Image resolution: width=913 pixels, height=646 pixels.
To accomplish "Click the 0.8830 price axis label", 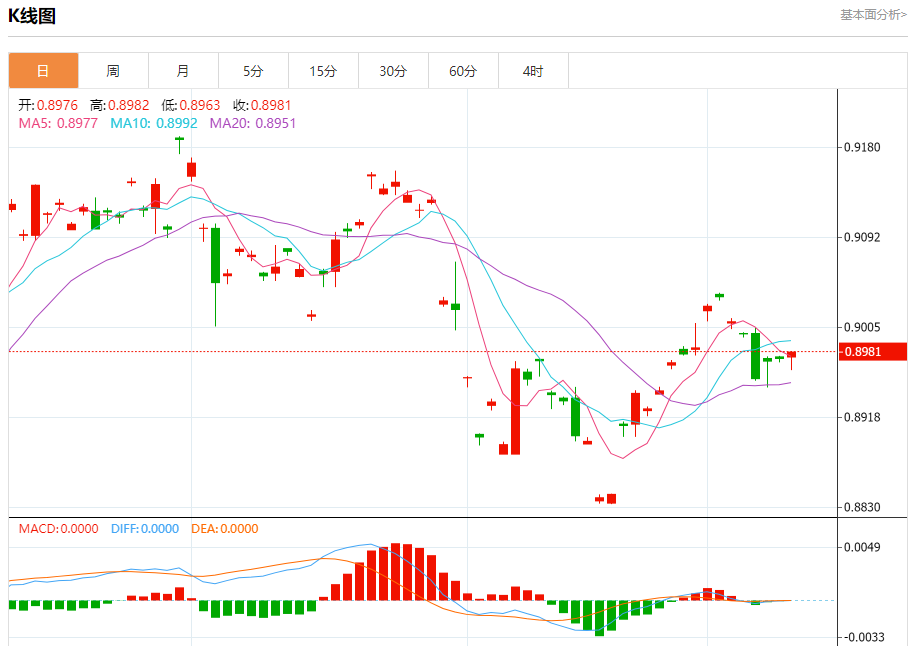I will point(862,507).
